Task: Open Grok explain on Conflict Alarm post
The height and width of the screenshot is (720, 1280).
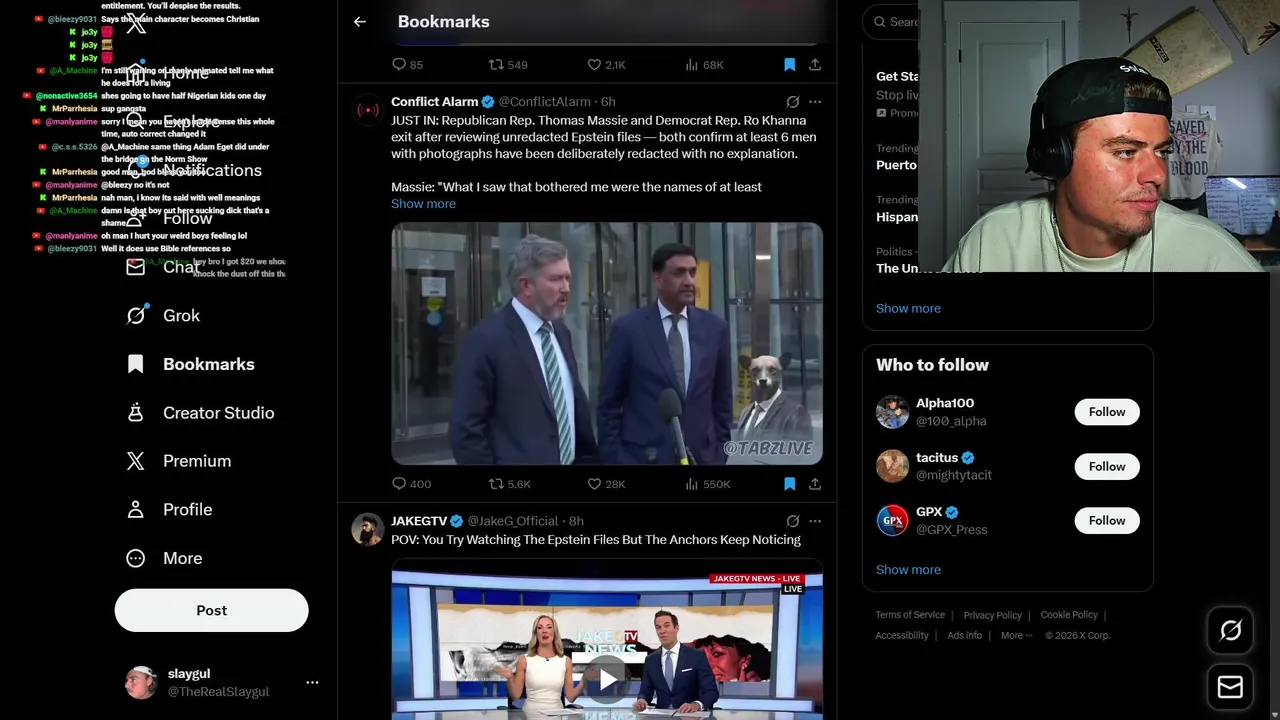Action: tap(793, 102)
